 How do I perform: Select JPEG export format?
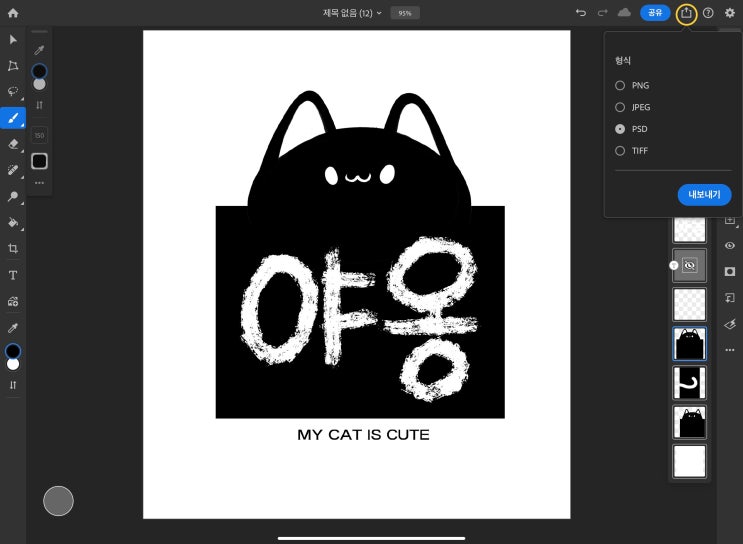(x=633, y=107)
